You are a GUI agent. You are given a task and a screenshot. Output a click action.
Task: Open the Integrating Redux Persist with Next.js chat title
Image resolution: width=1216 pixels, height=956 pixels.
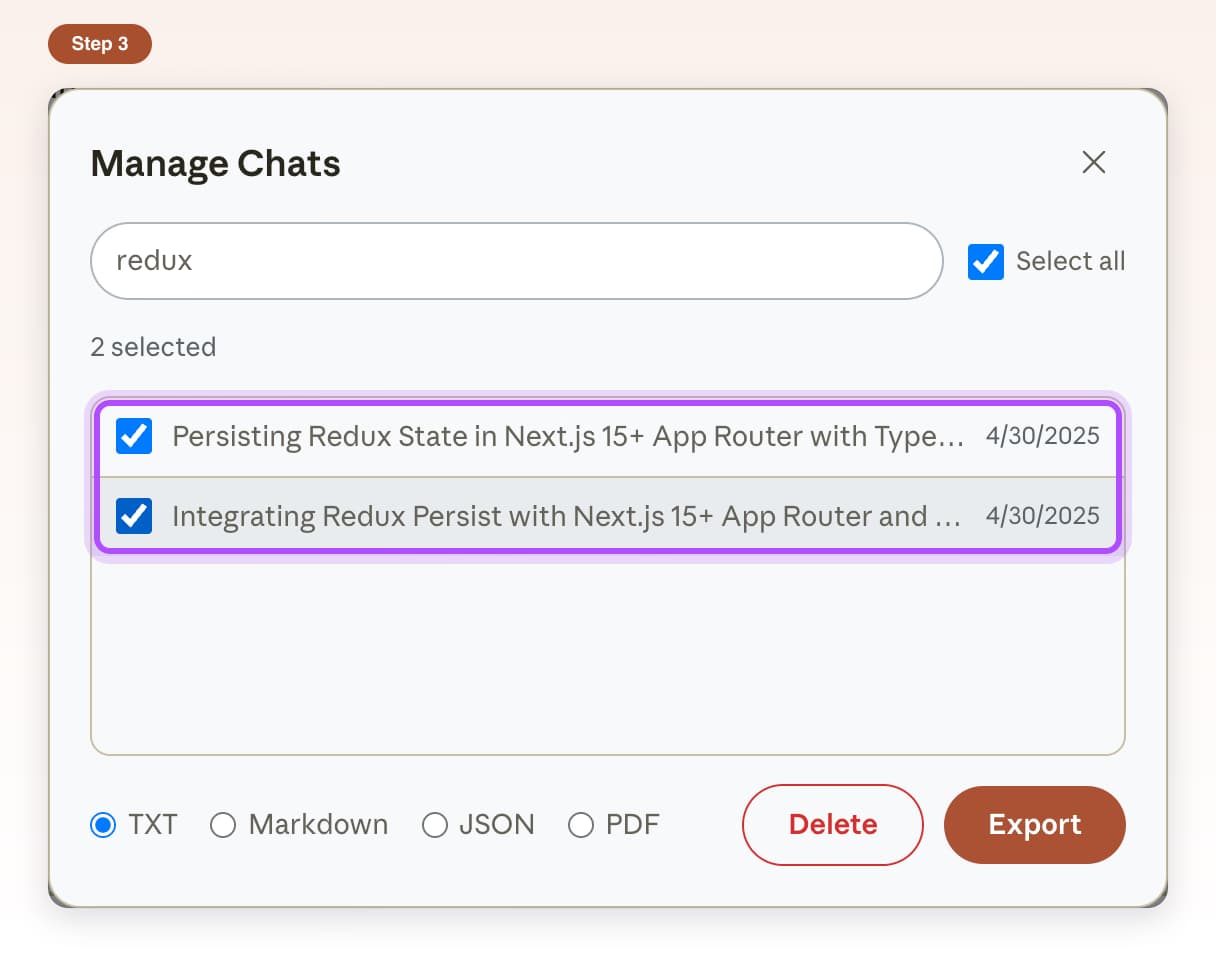coord(566,516)
